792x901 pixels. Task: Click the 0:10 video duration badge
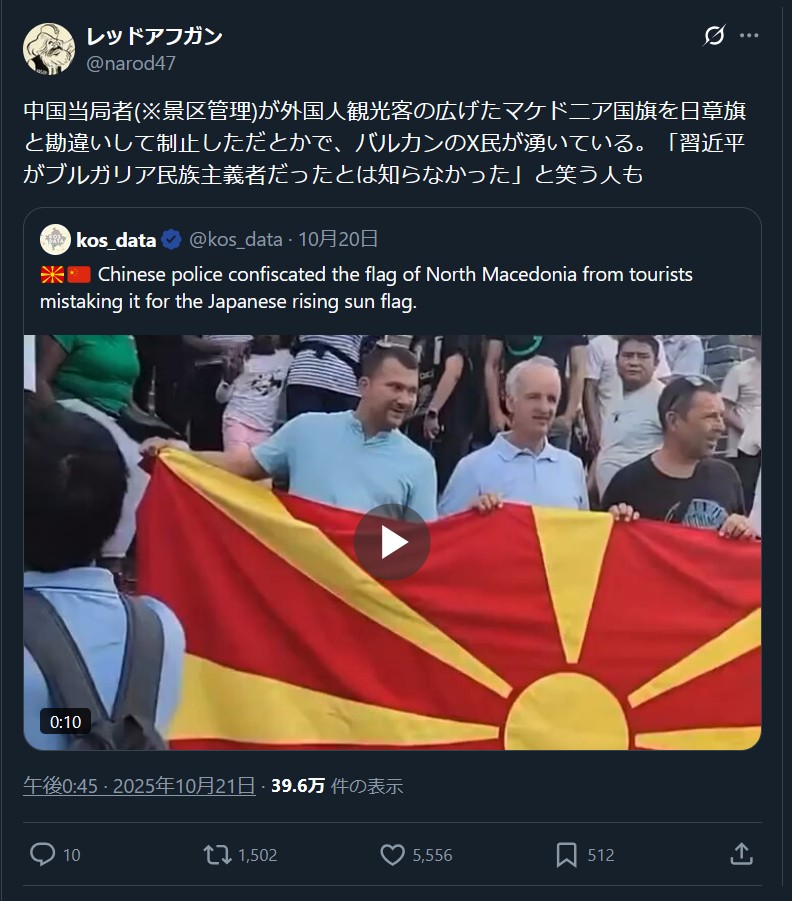click(x=66, y=722)
